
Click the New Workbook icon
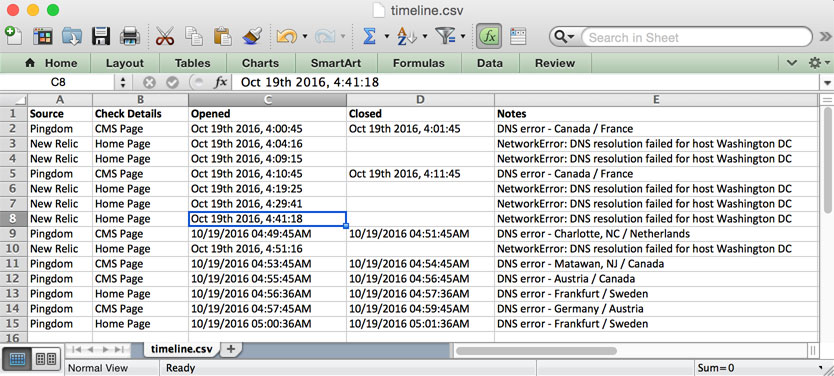pyautogui.click(x=13, y=37)
